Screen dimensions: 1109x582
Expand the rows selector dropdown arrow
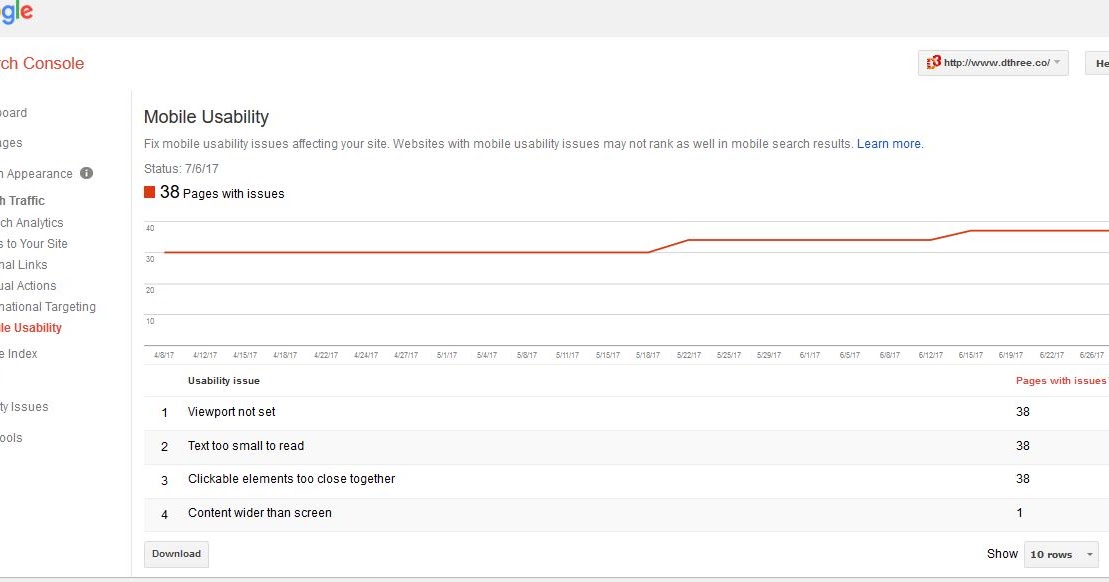1087,554
